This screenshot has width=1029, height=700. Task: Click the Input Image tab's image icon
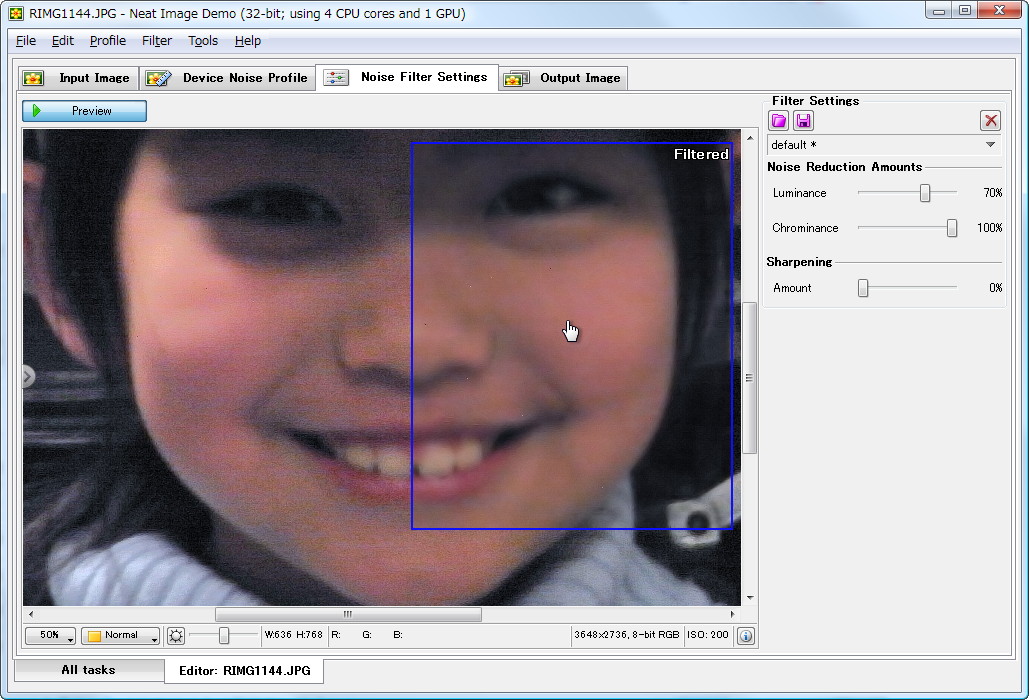tap(33, 77)
